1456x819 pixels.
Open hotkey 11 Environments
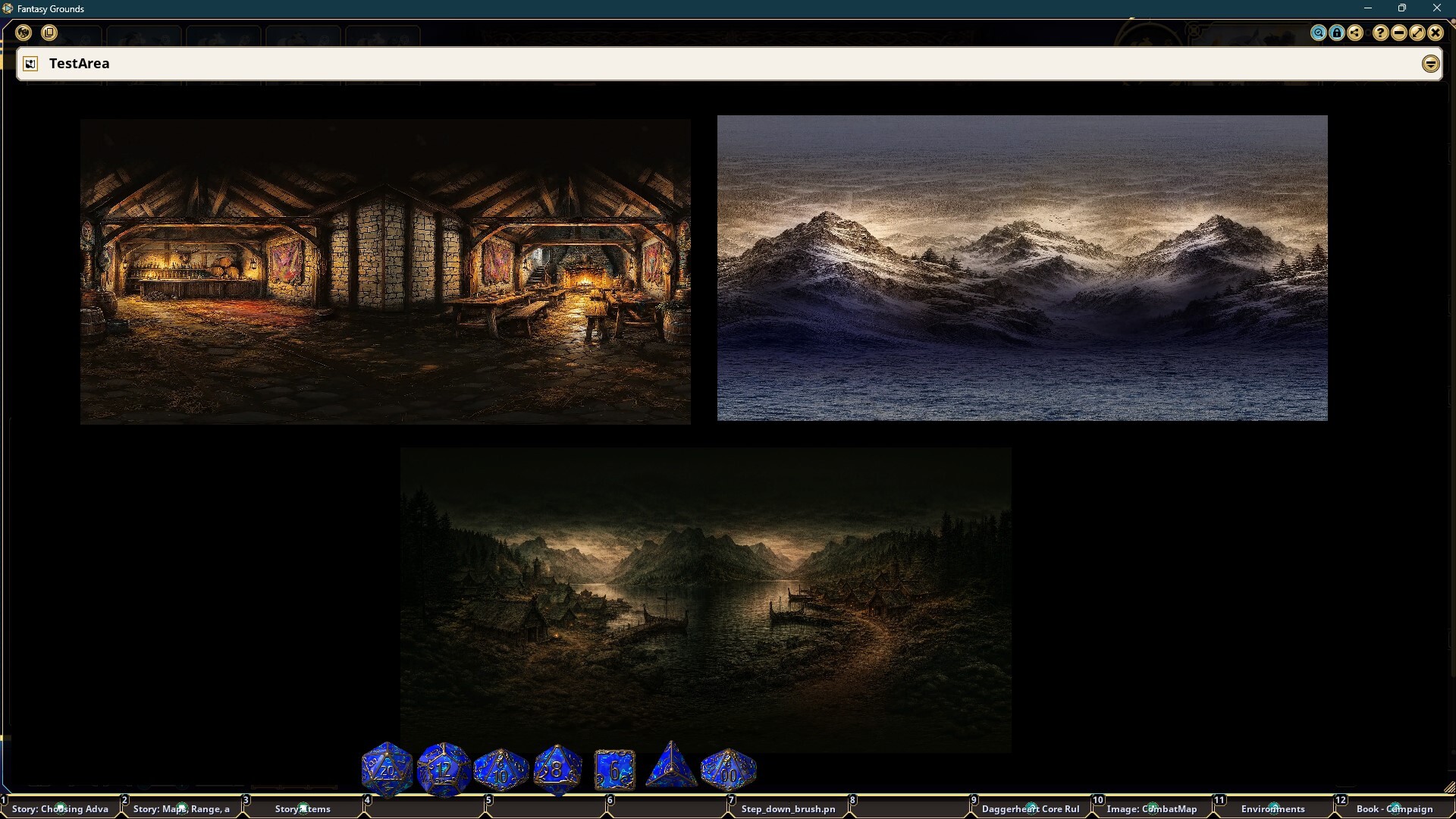pos(1274,808)
